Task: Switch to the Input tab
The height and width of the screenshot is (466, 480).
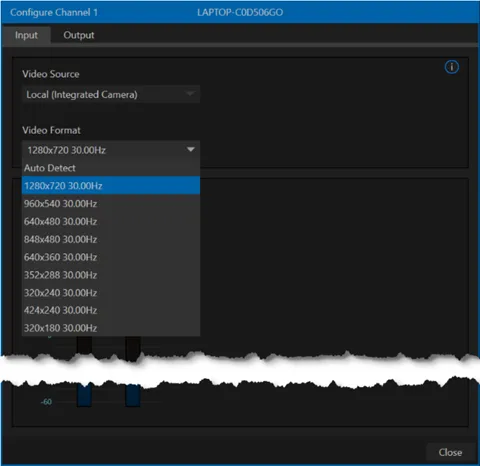Action: click(x=26, y=35)
